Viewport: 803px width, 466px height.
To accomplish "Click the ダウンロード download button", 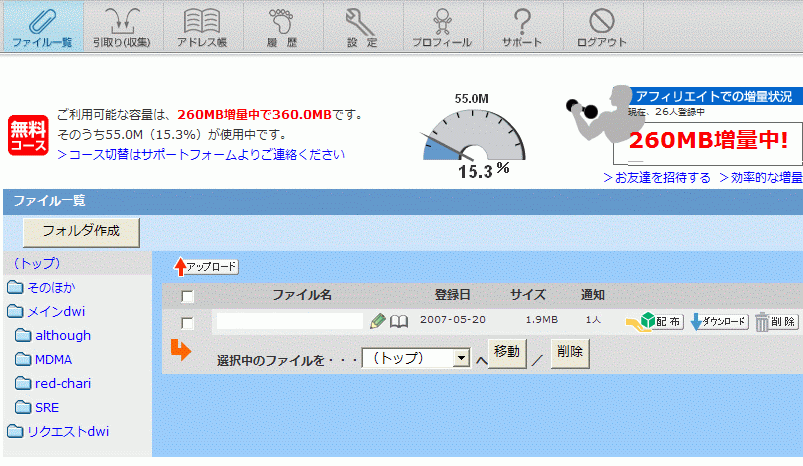I will point(719,322).
